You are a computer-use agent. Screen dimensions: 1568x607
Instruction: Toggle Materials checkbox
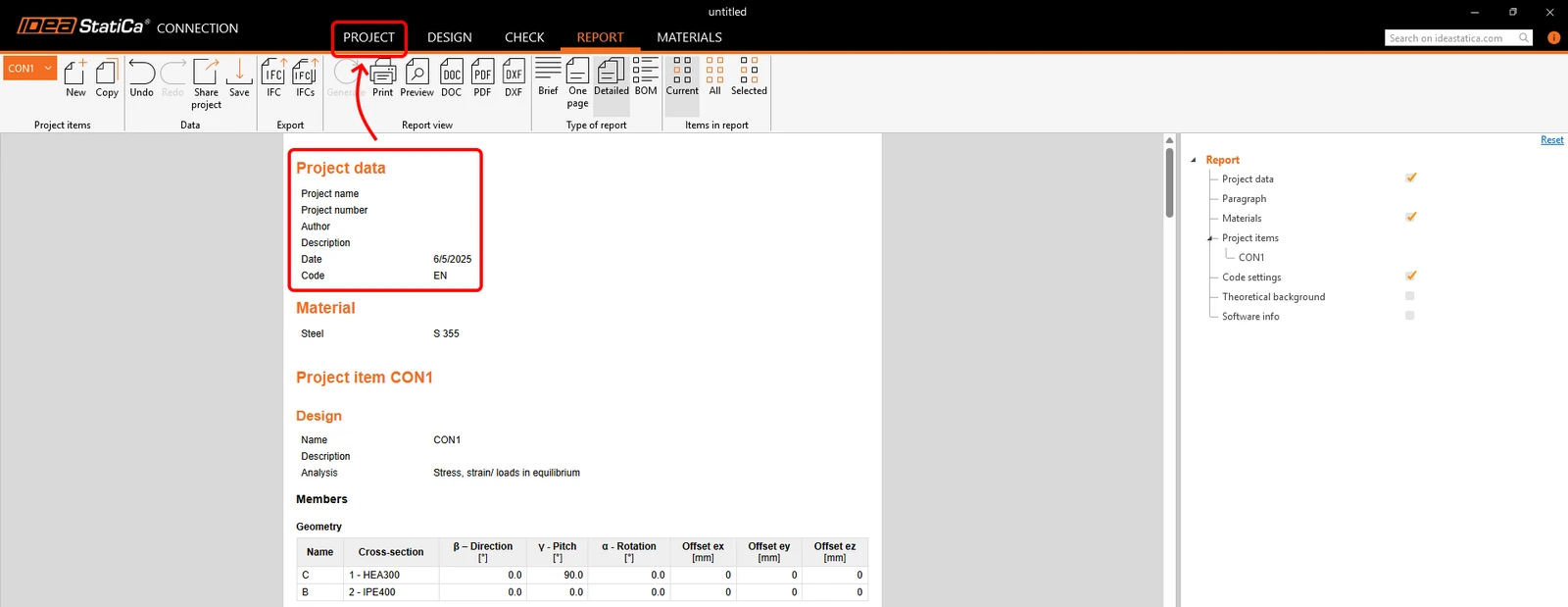click(1410, 217)
